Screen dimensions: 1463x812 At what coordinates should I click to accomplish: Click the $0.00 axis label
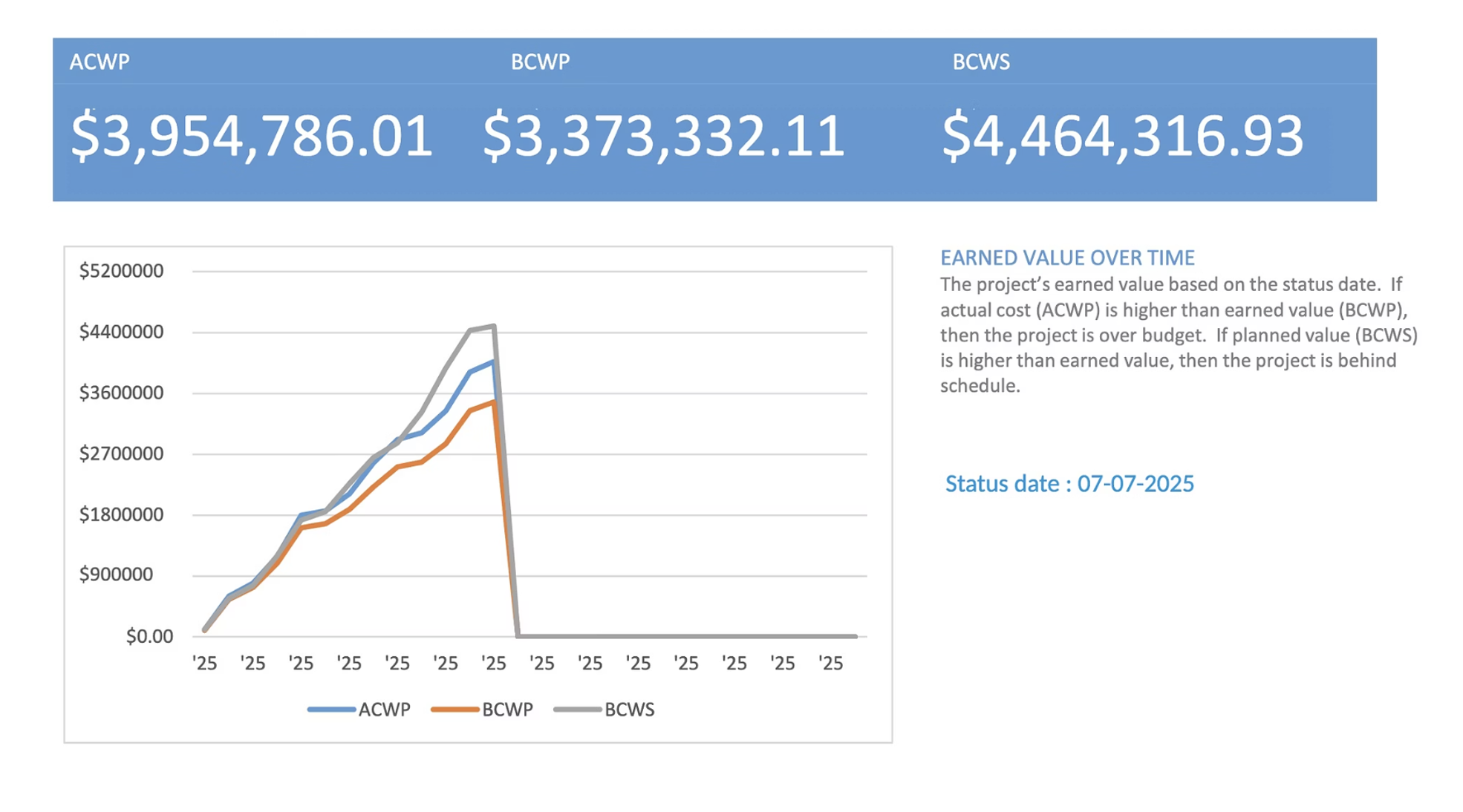(149, 636)
